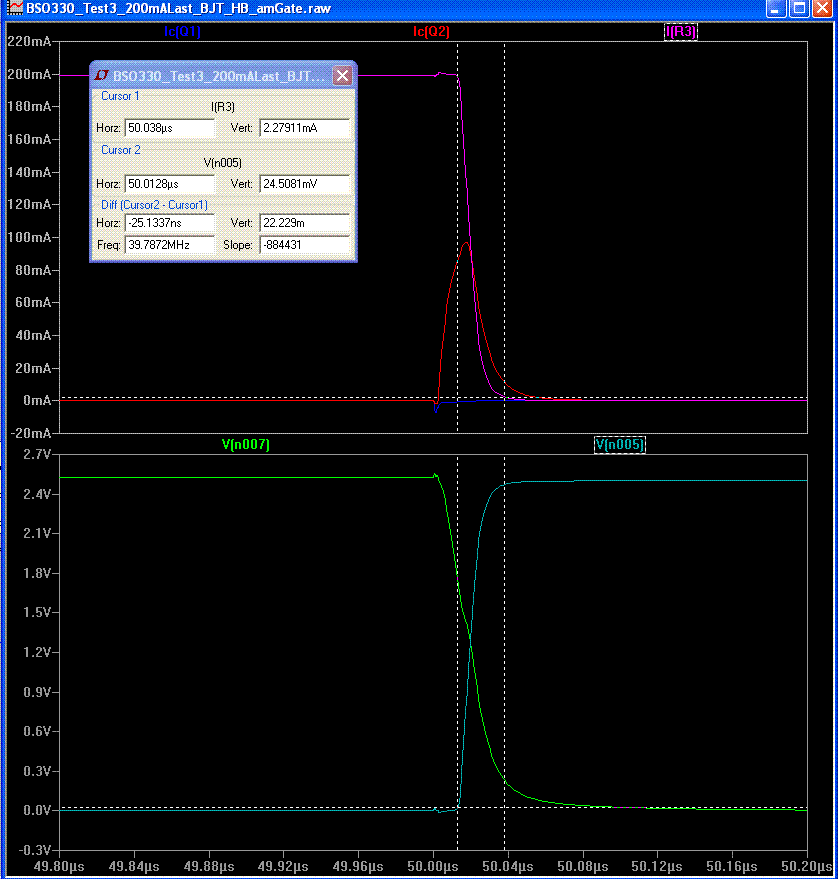The width and height of the screenshot is (838, 879).
Task: Click the 50.20µs time axis label
Action: [x=807, y=866]
